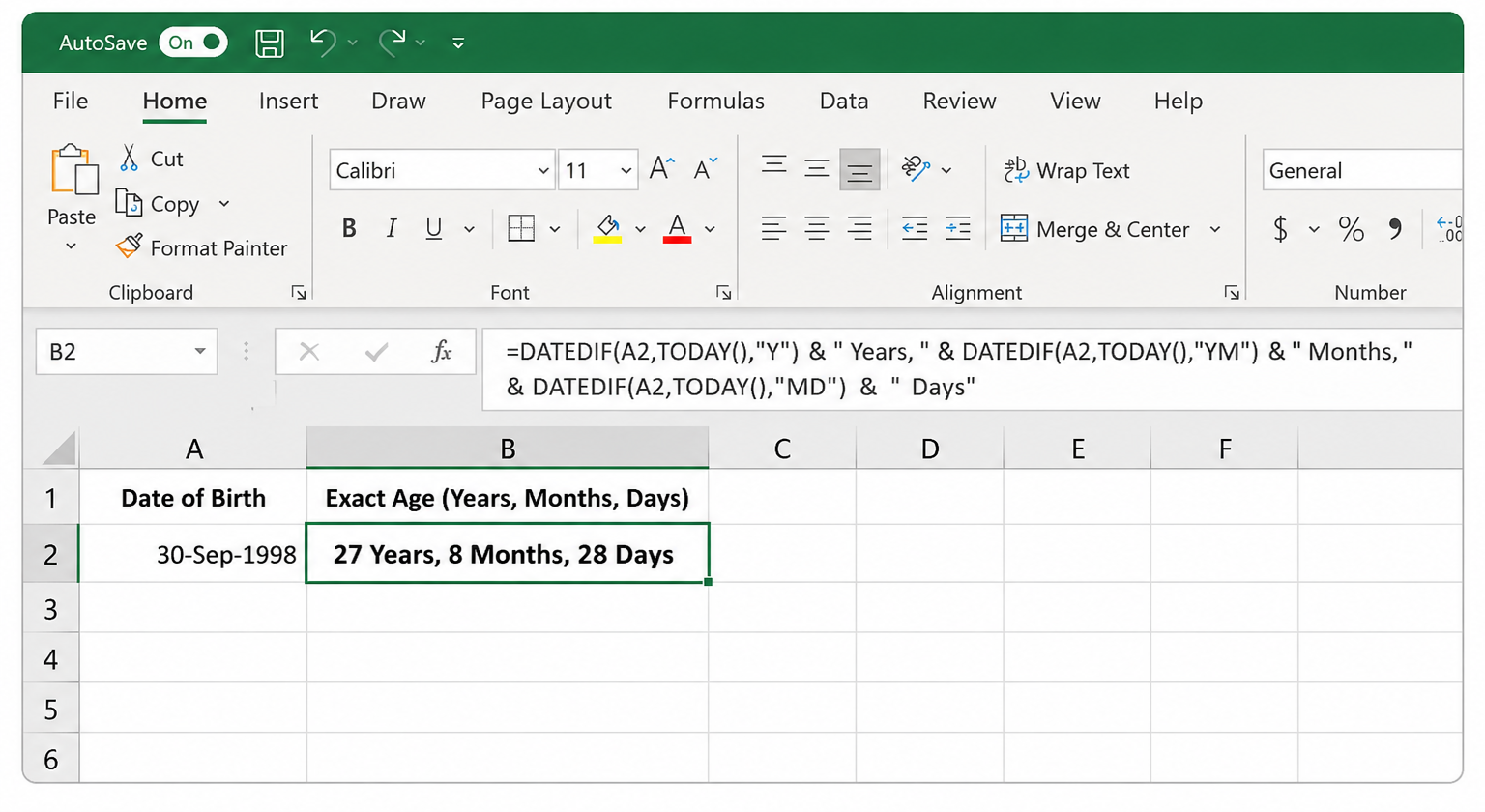Activate the Format Painter
The image size is (1485, 812).
[202, 248]
